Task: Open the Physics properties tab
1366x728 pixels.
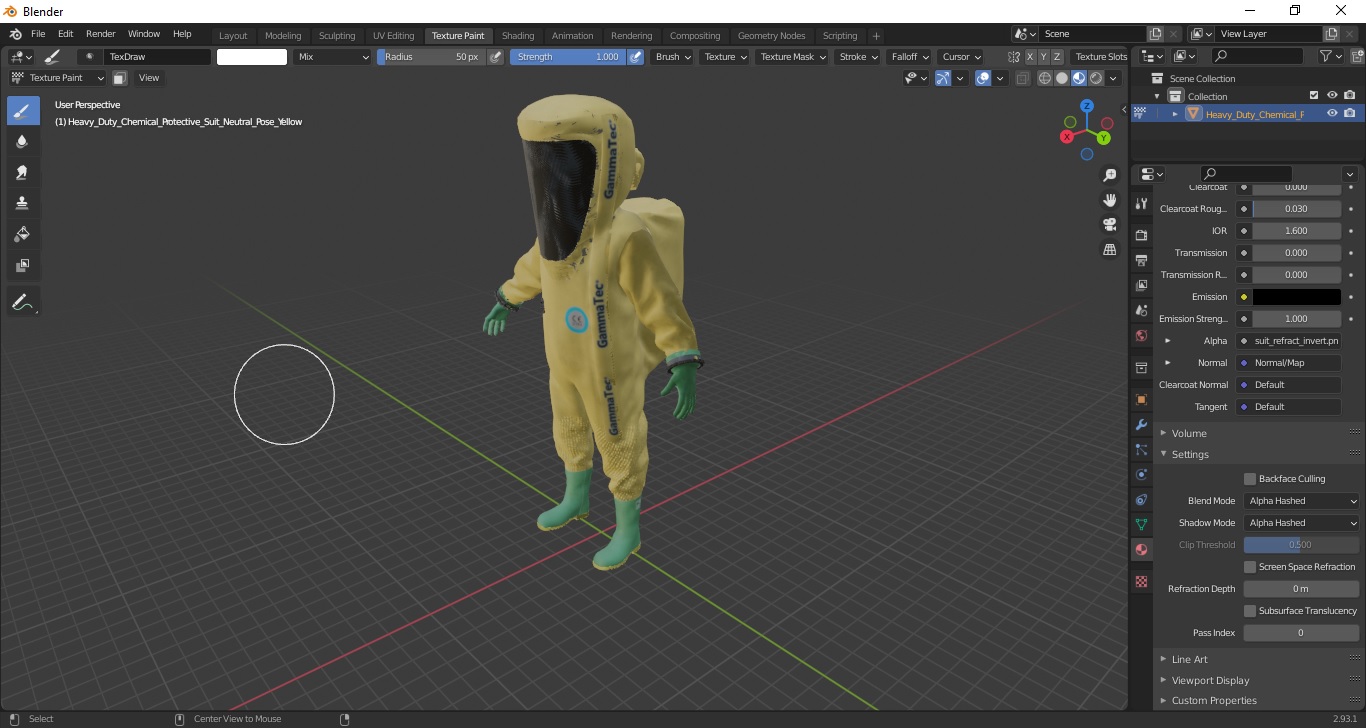Action: click(x=1141, y=474)
